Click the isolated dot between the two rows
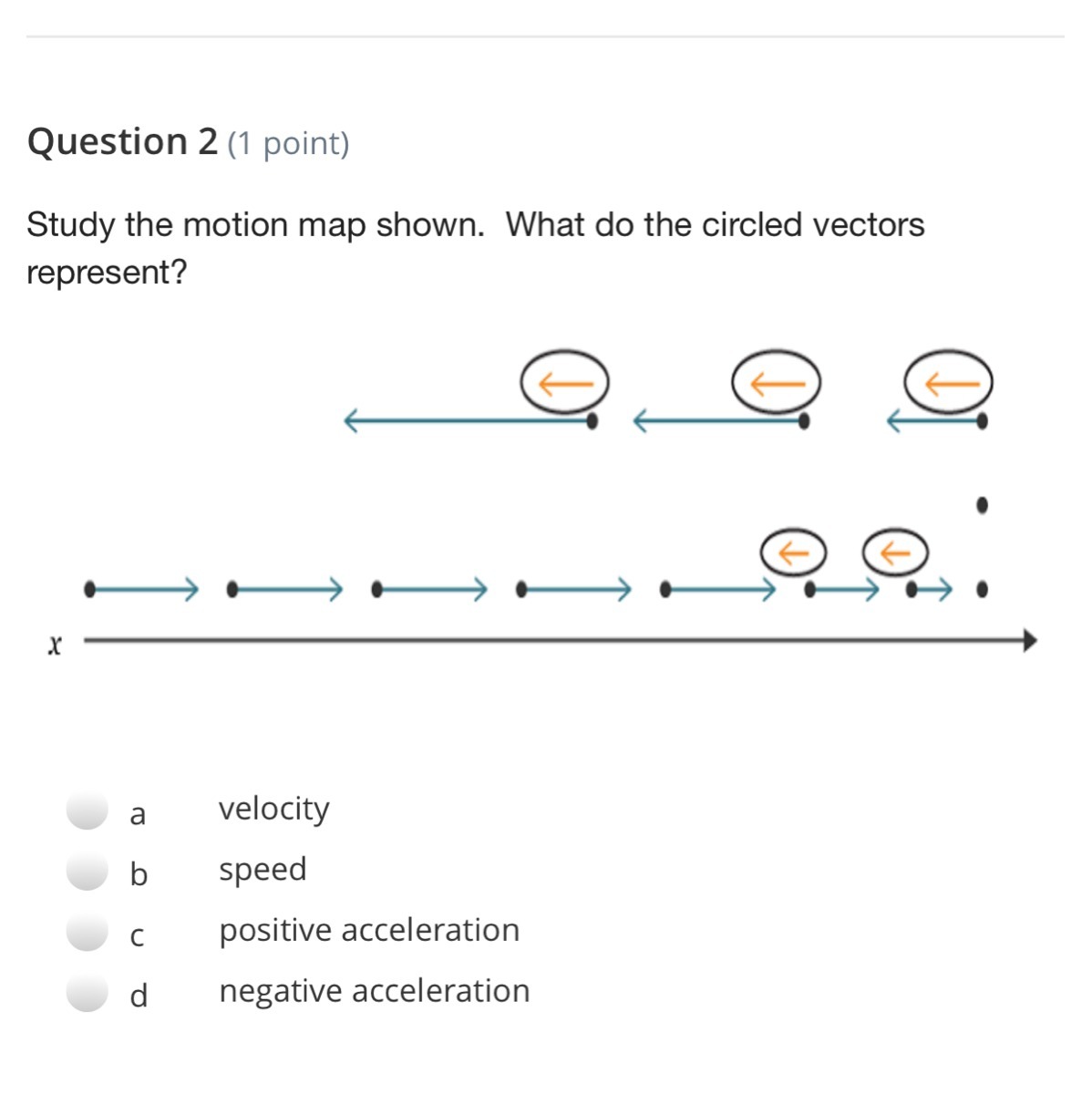The width and height of the screenshot is (1092, 1094). coord(982,504)
